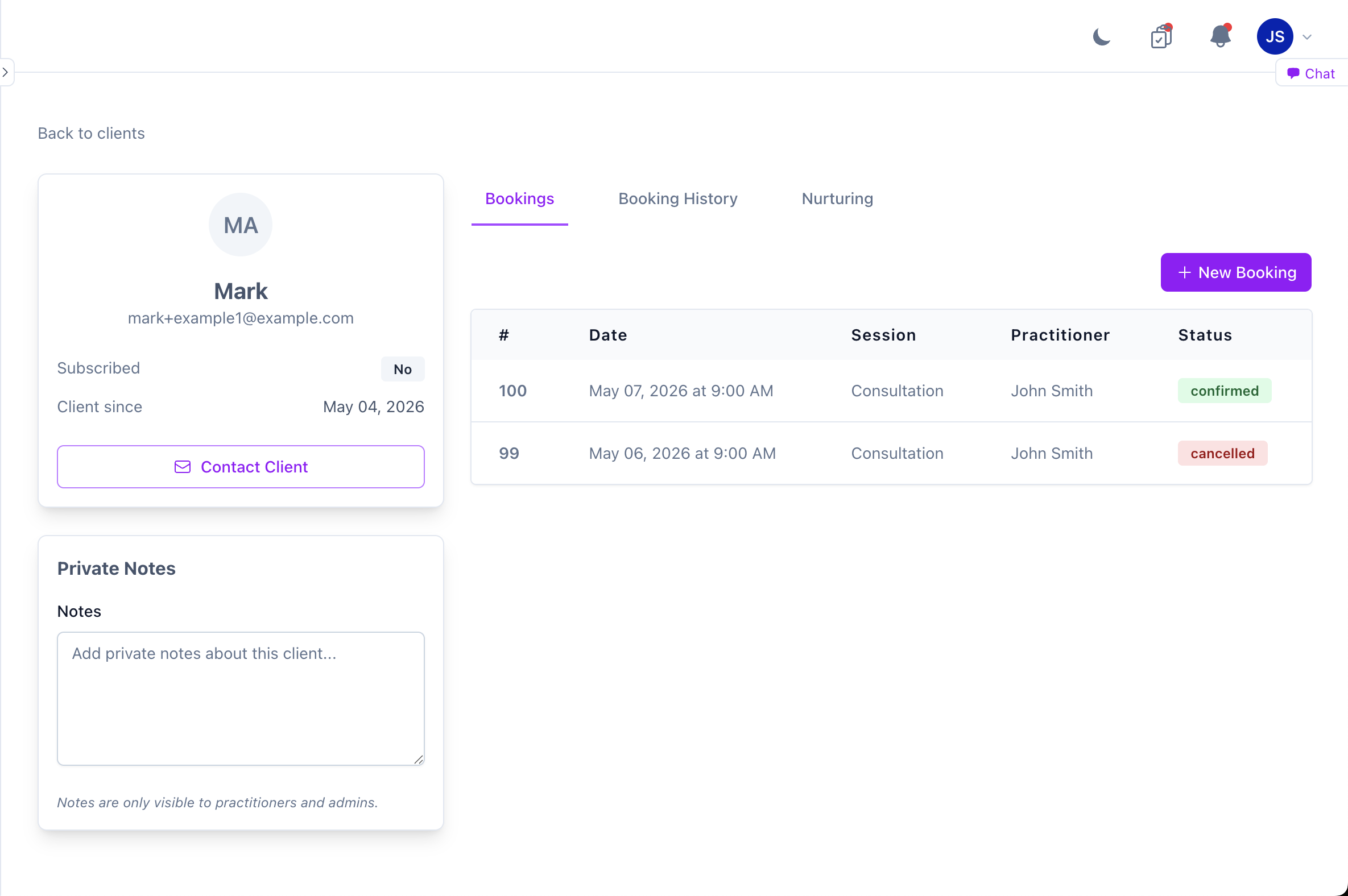Viewport: 1348px width, 896px height.
Task: Click the chat bubble icon
Action: (1293, 73)
